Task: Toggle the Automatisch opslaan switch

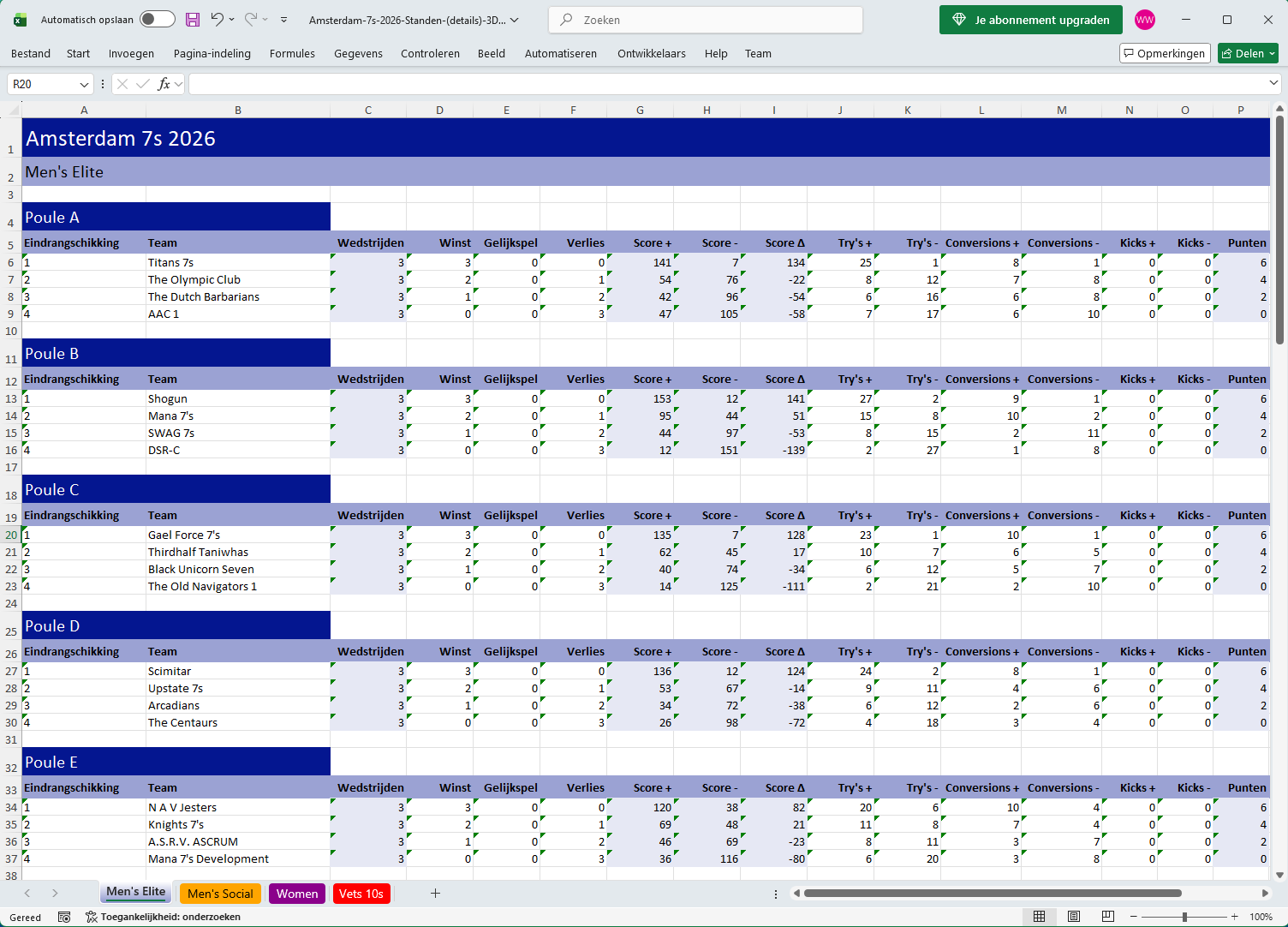Action: [158, 19]
